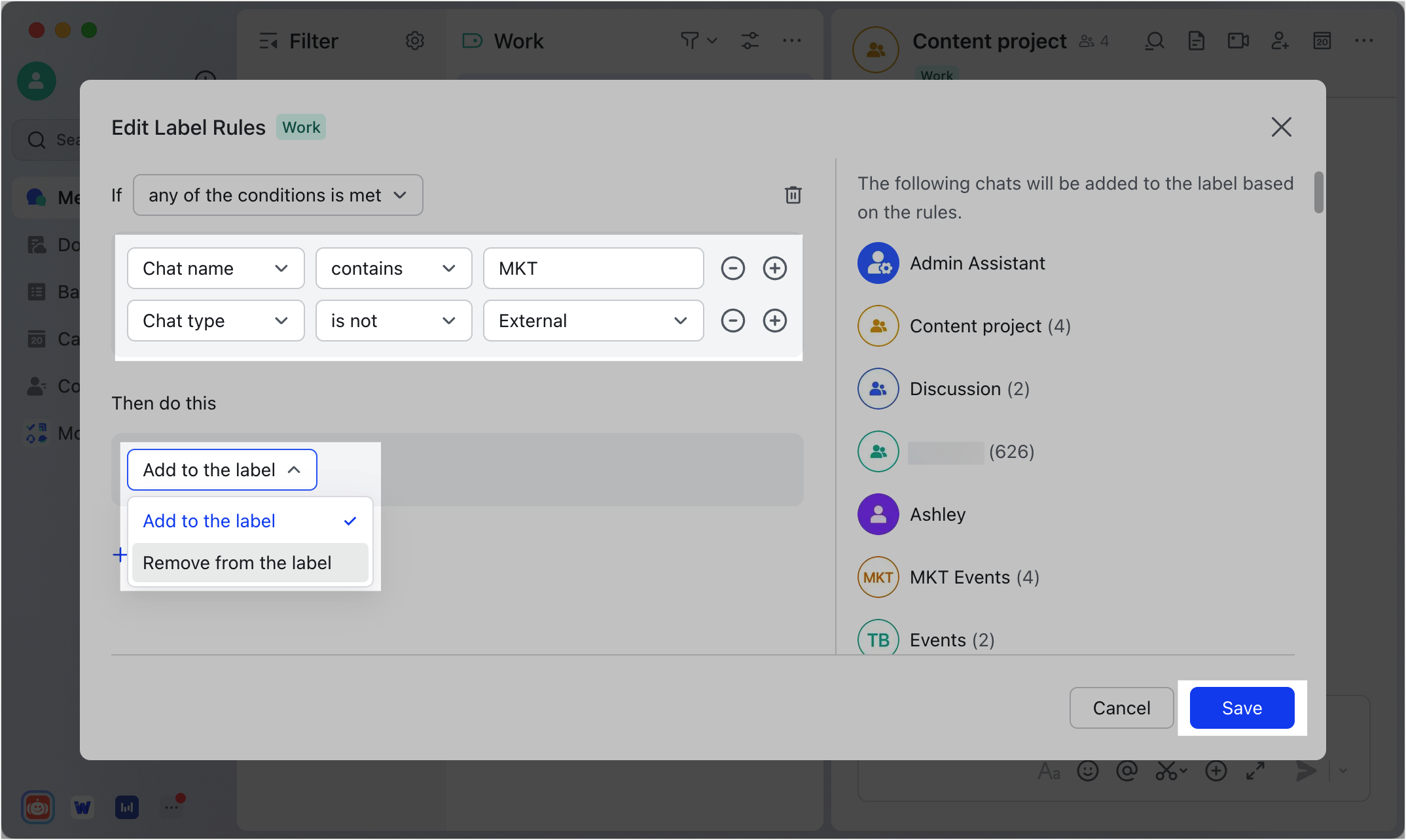This screenshot has width=1406, height=840.
Task: Cancel editing label rules
Action: 1121,708
